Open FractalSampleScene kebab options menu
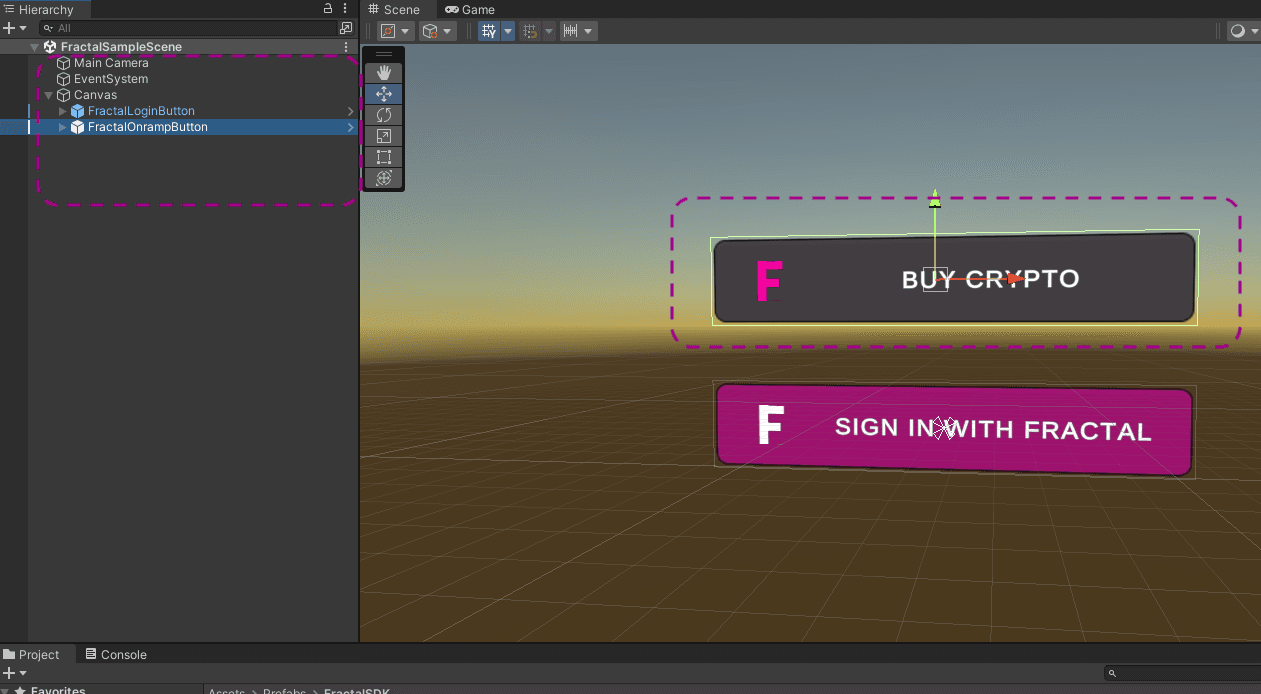Screen dimensions: 1261x694 346,47
